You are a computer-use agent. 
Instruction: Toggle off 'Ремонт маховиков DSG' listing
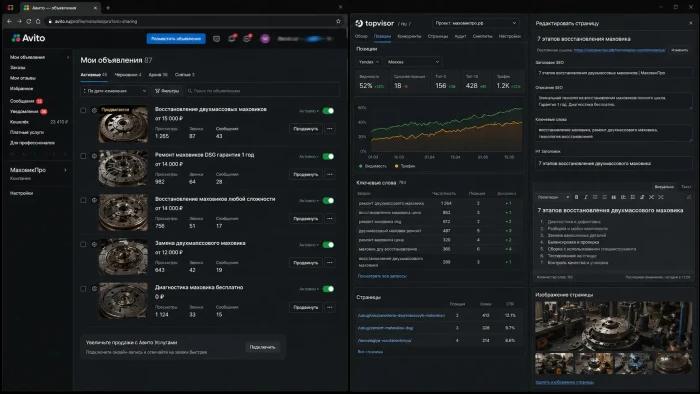(x=328, y=156)
